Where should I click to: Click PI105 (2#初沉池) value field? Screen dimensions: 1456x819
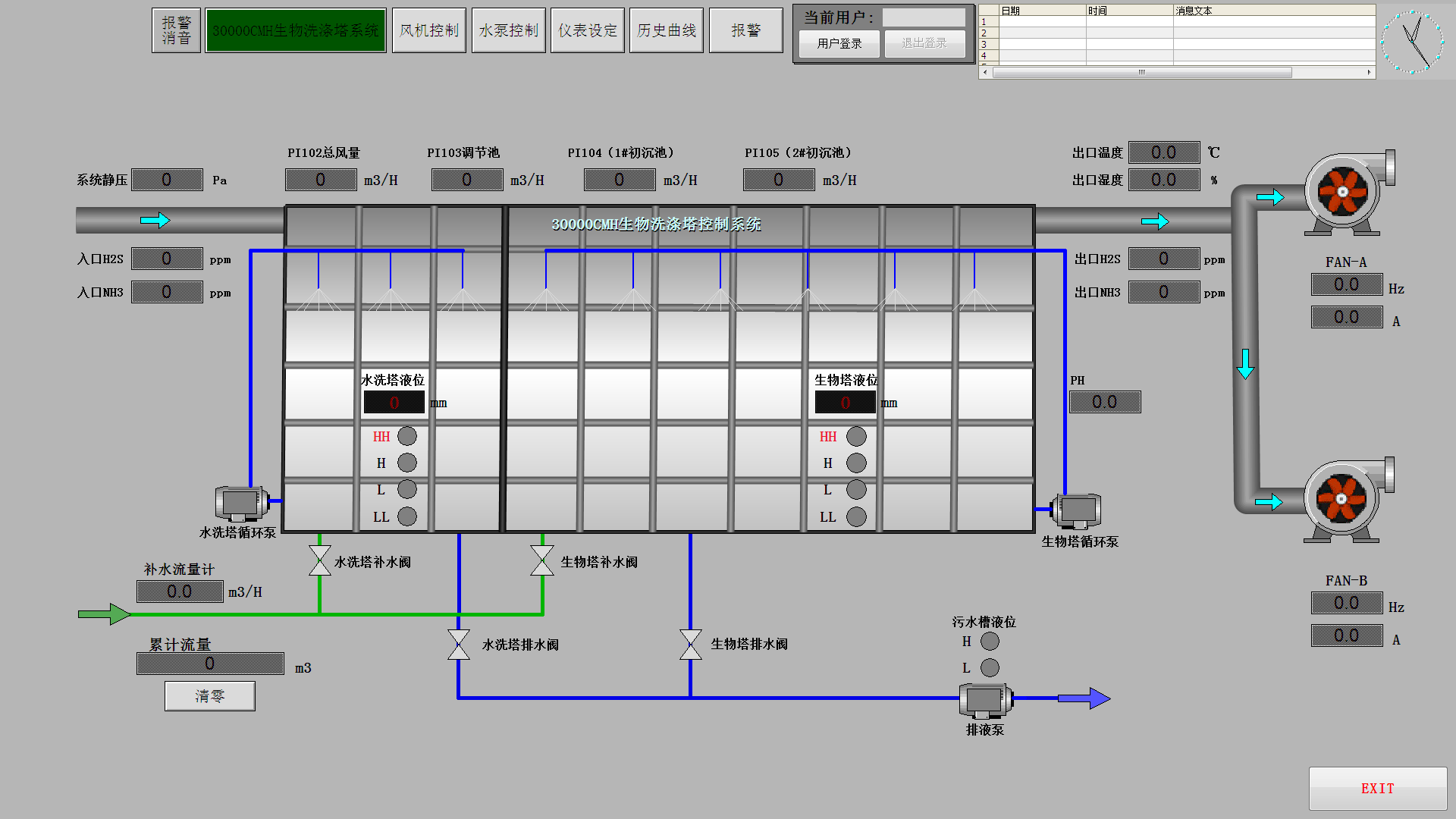click(779, 180)
